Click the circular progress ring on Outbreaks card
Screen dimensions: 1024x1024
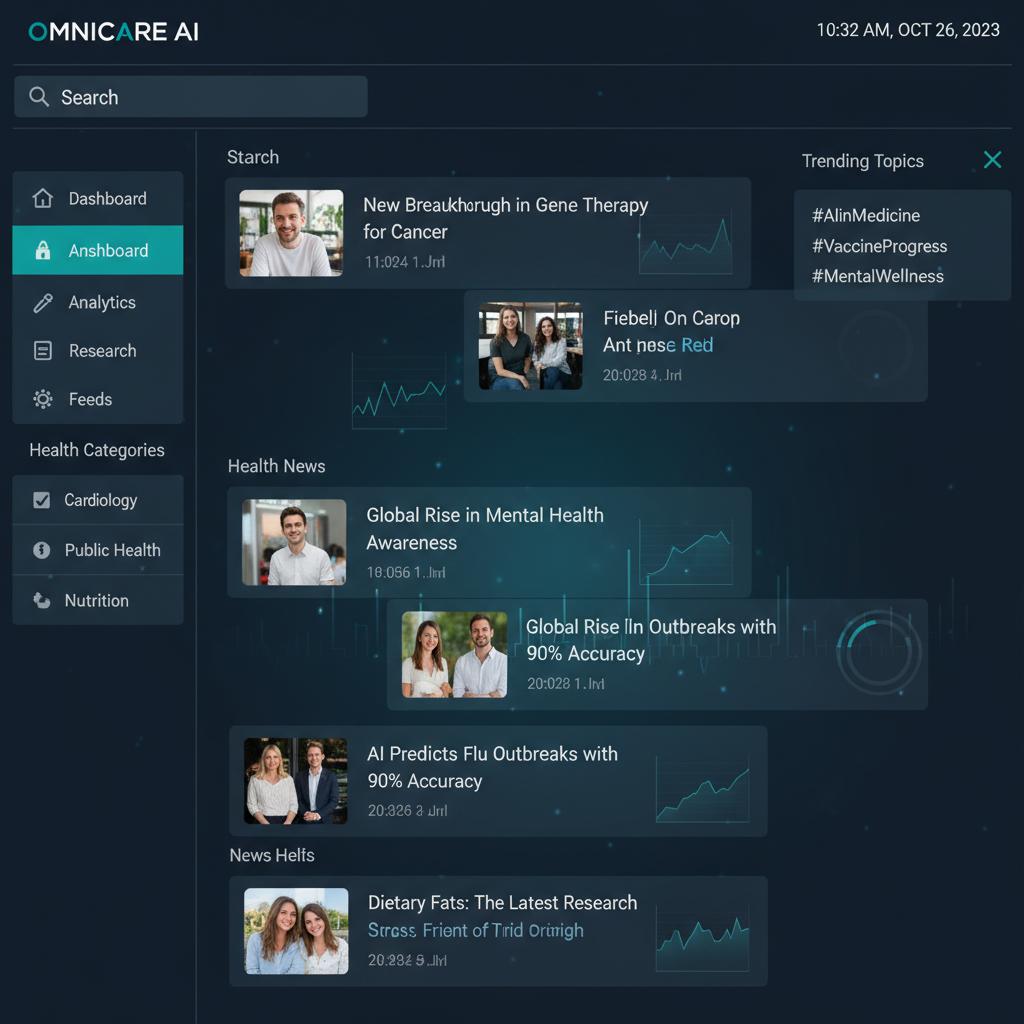pyautogui.click(x=876, y=655)
